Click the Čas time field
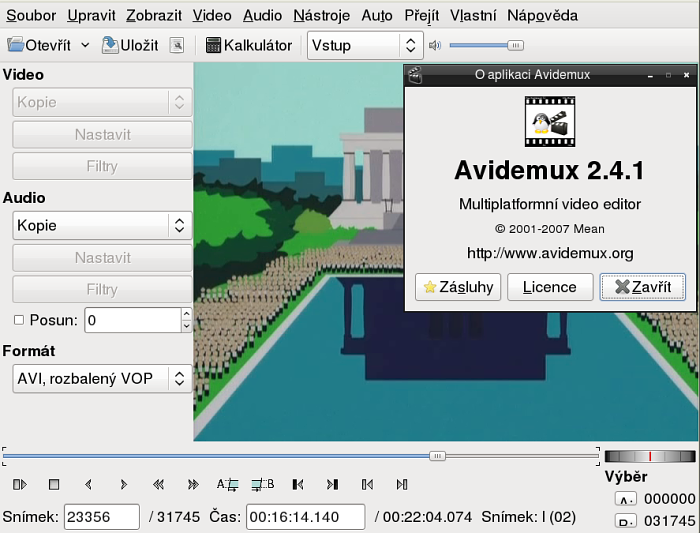This screenshot has width=700, height=533. 305,517
